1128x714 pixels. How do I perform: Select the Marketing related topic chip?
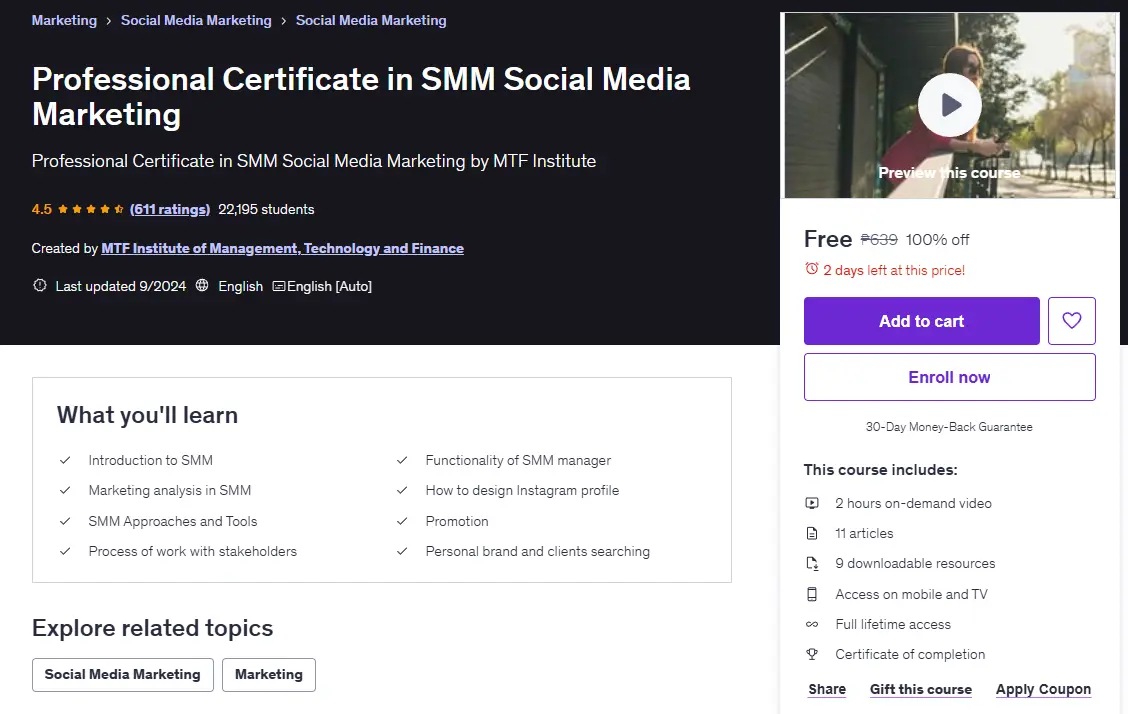tap(268, 674)
